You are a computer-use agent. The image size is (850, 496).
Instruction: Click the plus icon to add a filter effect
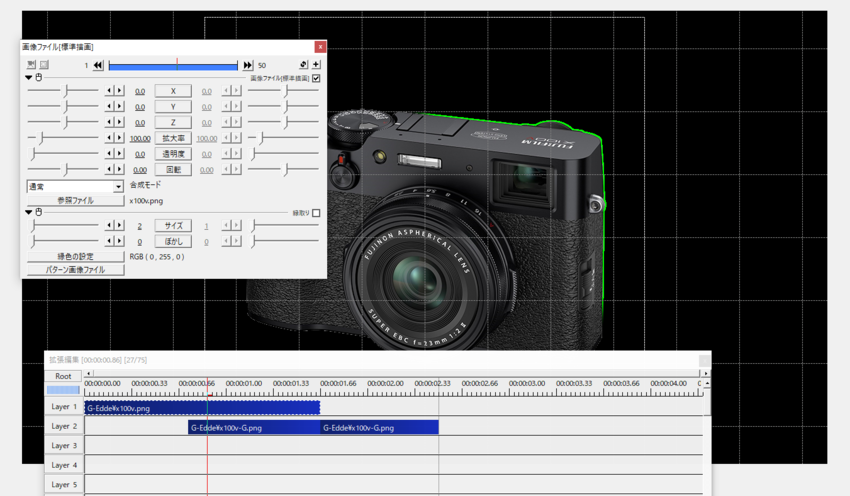[x=317, y=65]
